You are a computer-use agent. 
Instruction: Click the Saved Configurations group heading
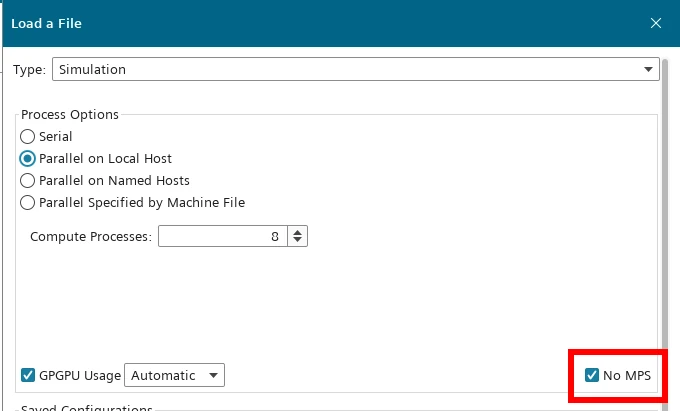point(86,408)
